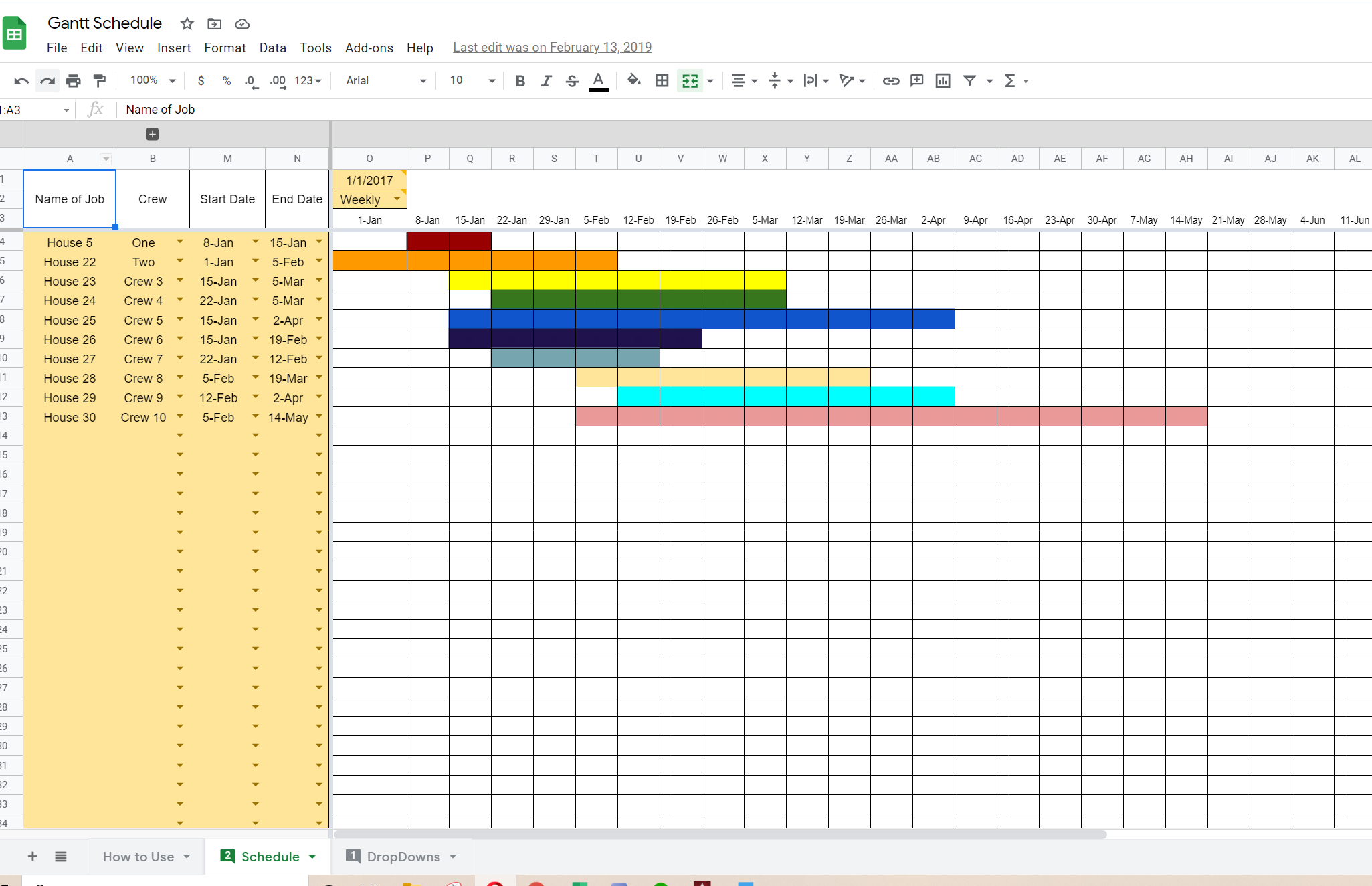Image resolution: width=1372 pixels, height=886 pixels.
Task: Click the Print icon
Action: pos(73,81)
